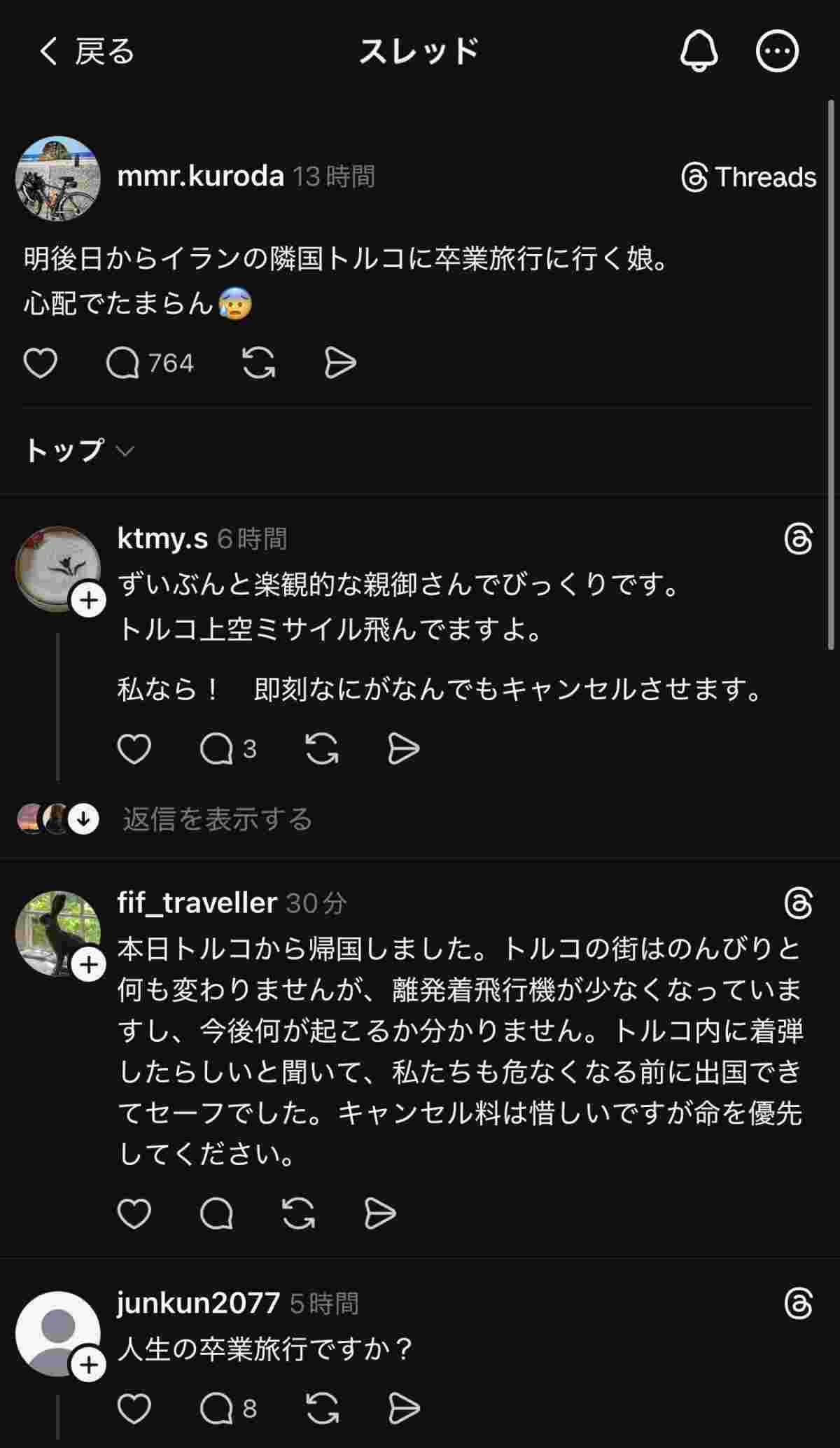Screen dimensions: 840x1448
Task: Open junkun2077's profile avatar
Action: tap(57, 1333)
